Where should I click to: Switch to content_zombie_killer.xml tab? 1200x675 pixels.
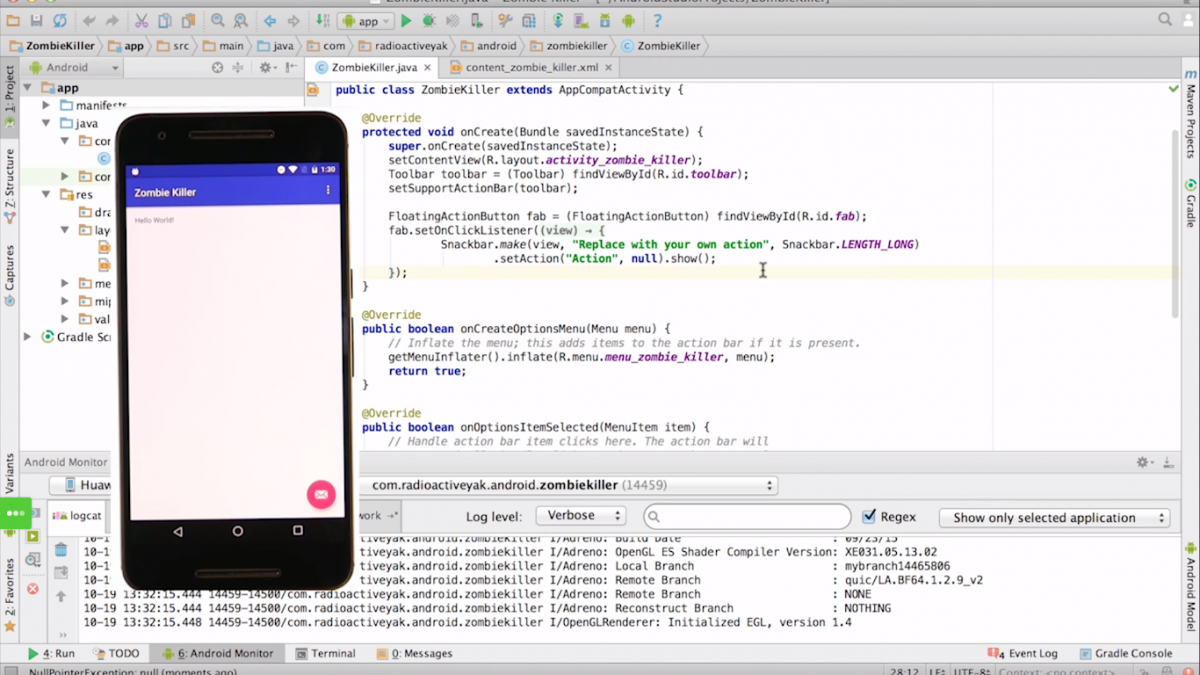point(531,68)
